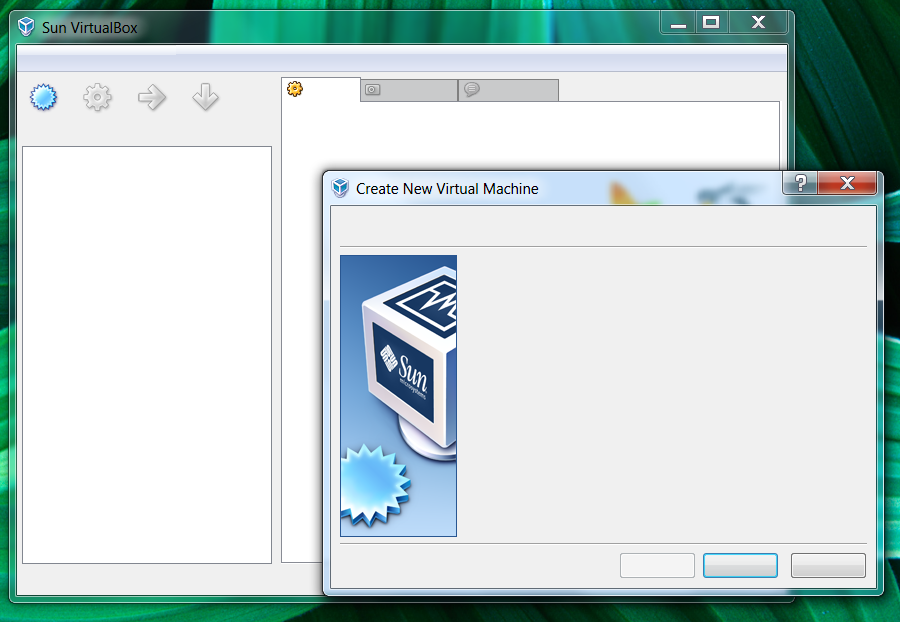Click the rightmost wizard button at dialog bottom
The width and height of the screenshot is (900, 622).
tap(828, 565)
